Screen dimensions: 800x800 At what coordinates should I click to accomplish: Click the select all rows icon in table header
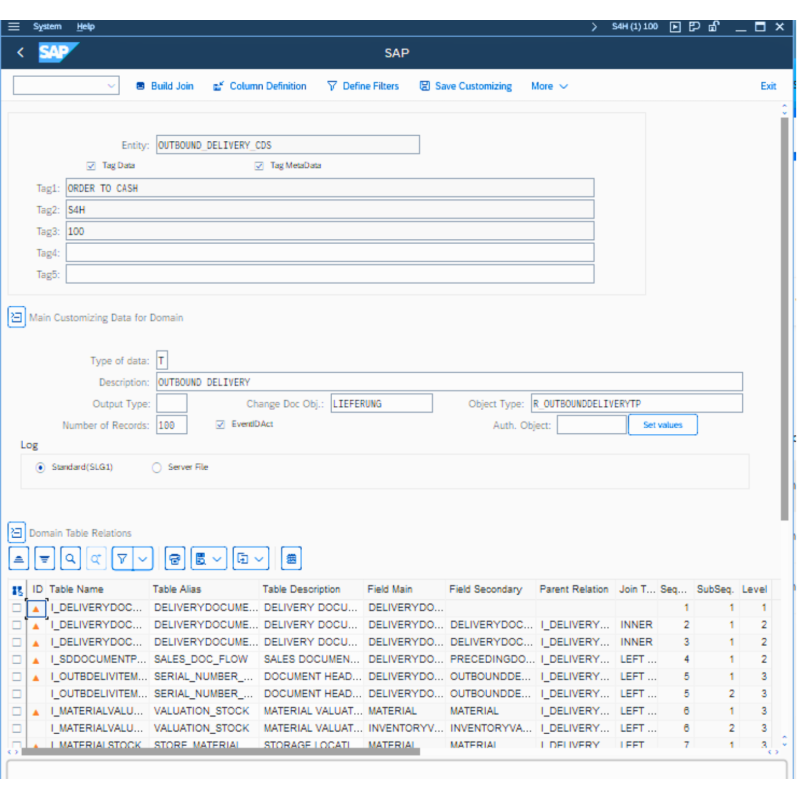tap(18, 590)
